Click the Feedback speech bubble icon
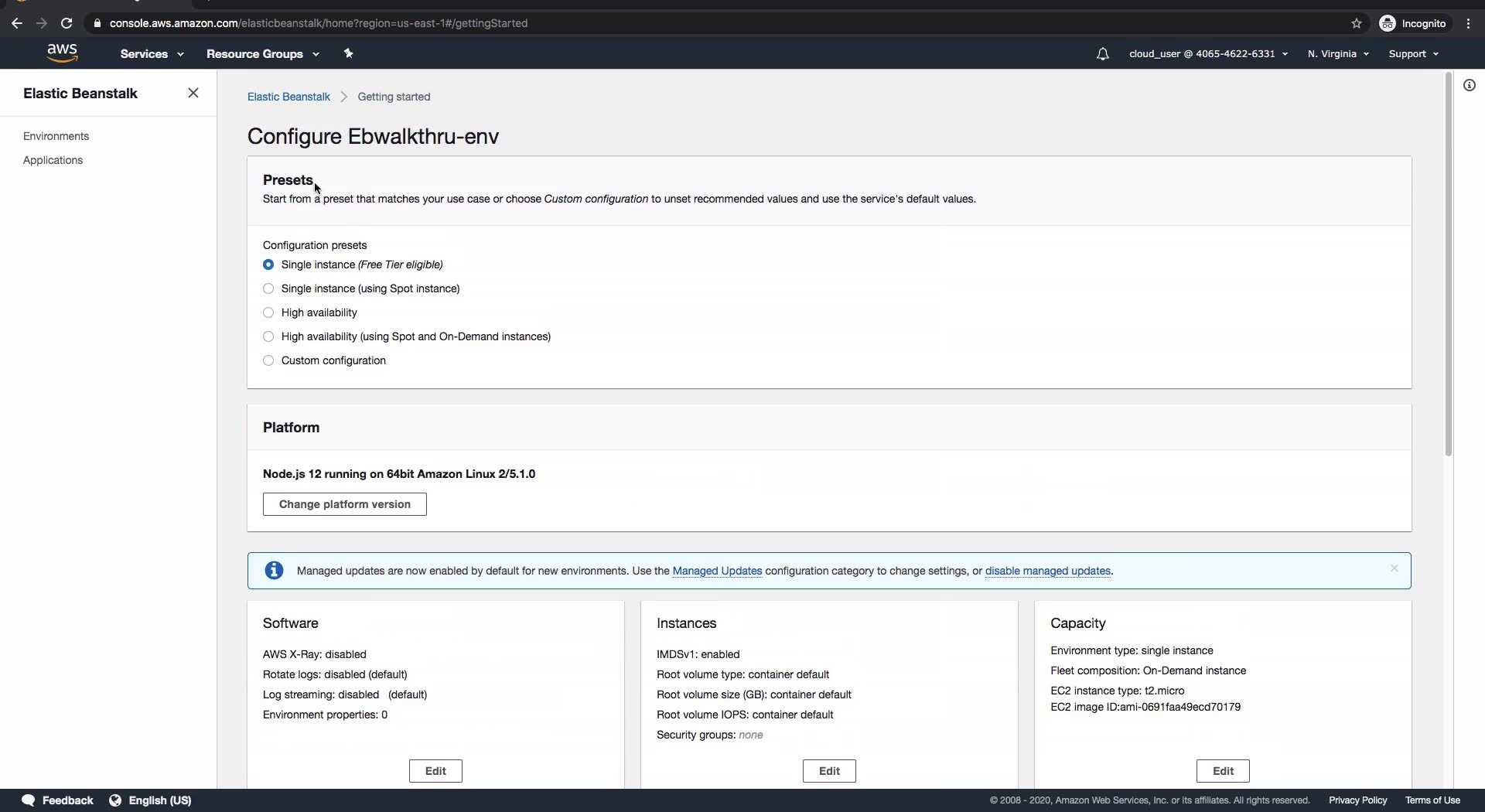Viewport: 1485px width, 812px height. point(29,800)
